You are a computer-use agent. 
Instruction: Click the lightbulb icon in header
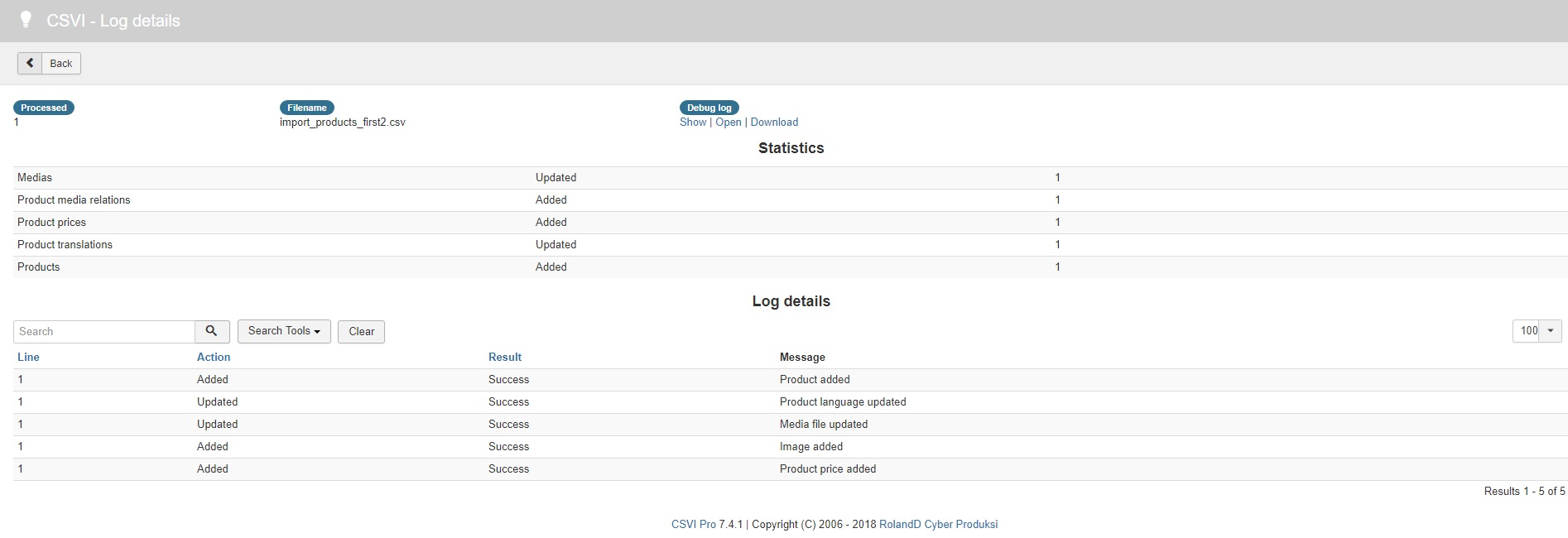click(x=26, y=20)
